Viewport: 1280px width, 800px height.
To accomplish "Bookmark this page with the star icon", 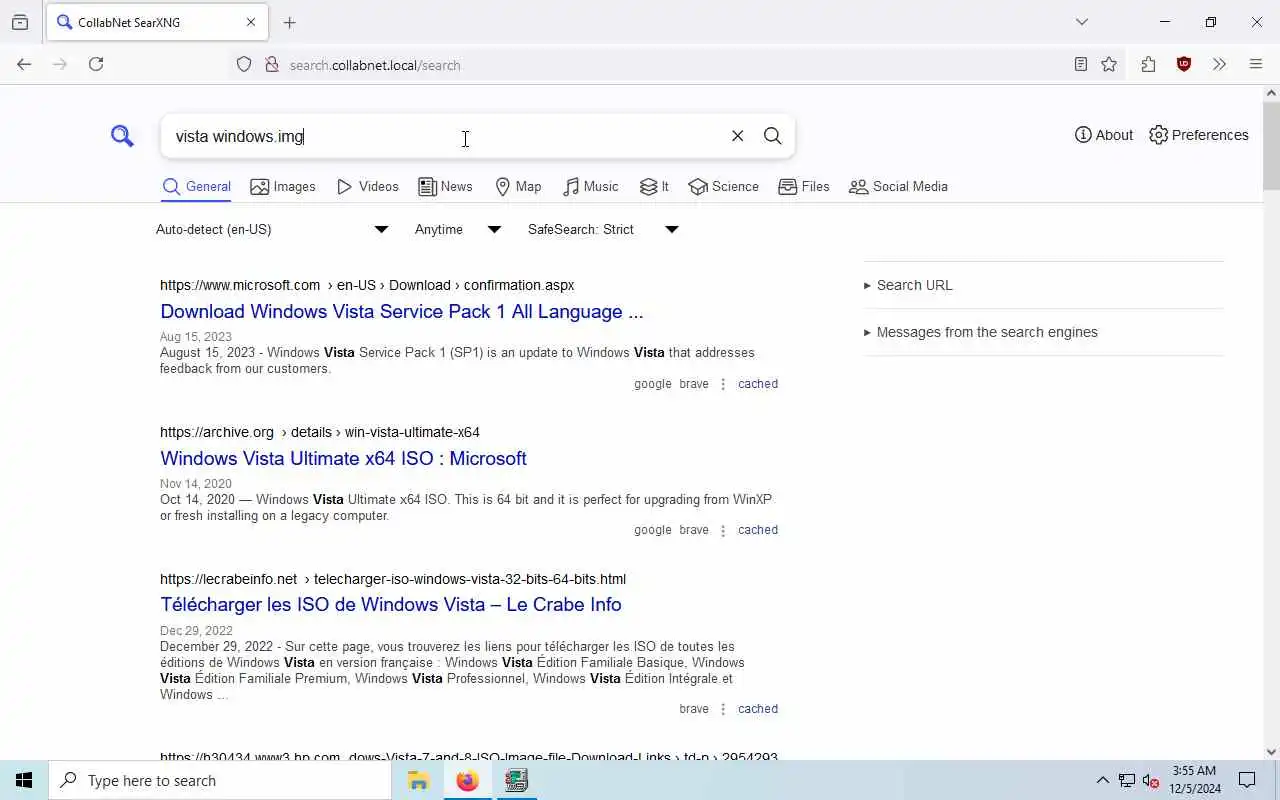I will point(1109,64).
